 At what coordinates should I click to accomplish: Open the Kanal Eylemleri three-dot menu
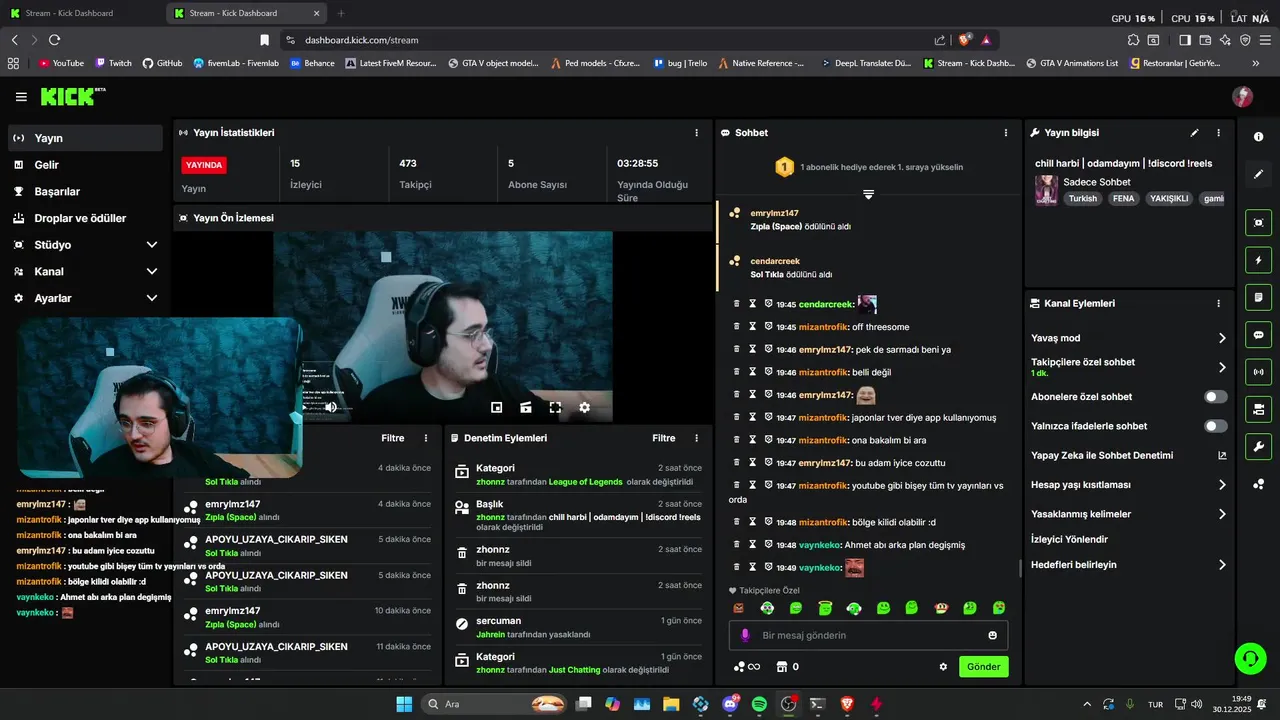click(x=1218, y=303)
